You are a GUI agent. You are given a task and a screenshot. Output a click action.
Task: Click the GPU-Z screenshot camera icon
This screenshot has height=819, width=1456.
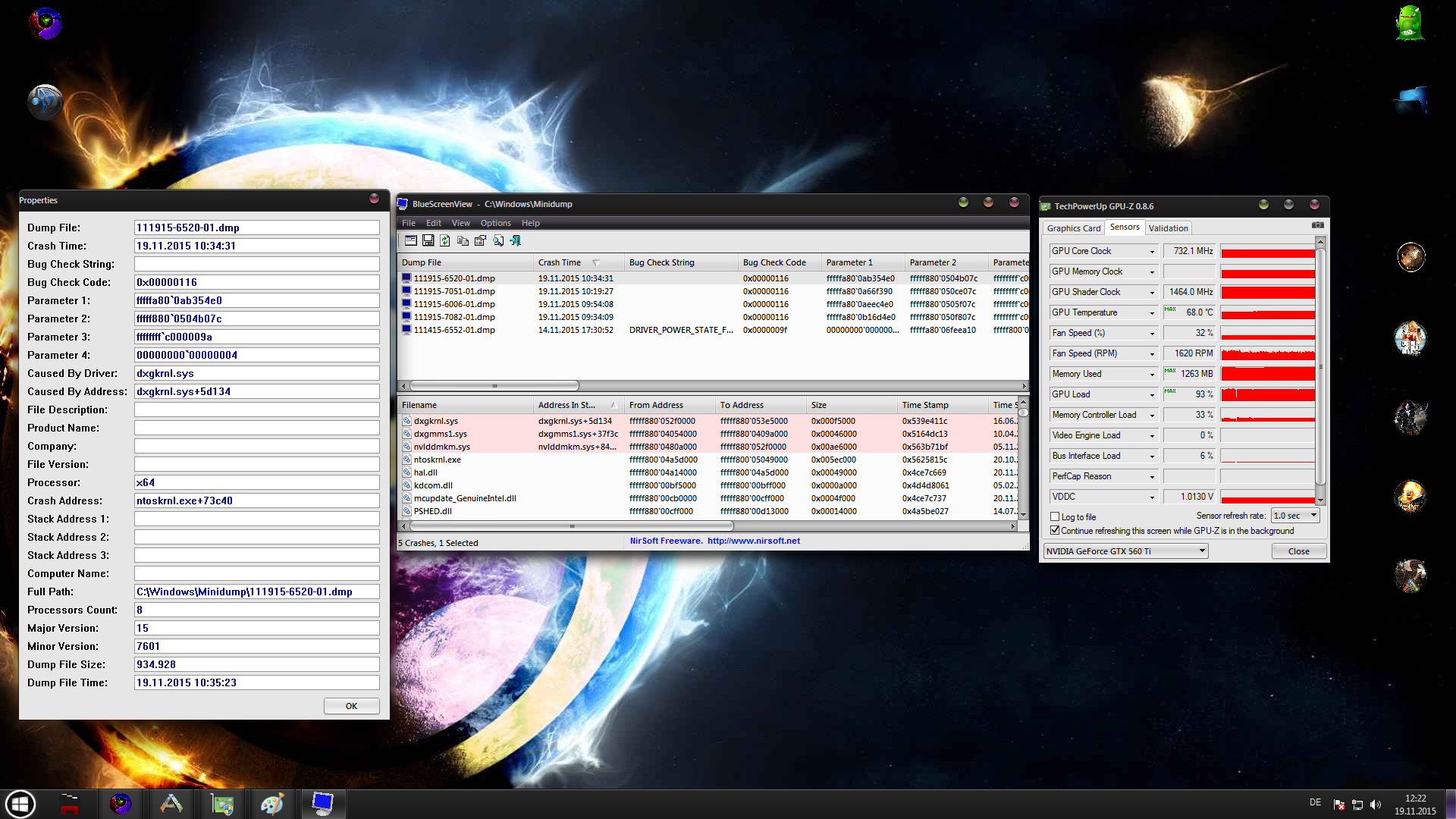tap(1318, 225)
